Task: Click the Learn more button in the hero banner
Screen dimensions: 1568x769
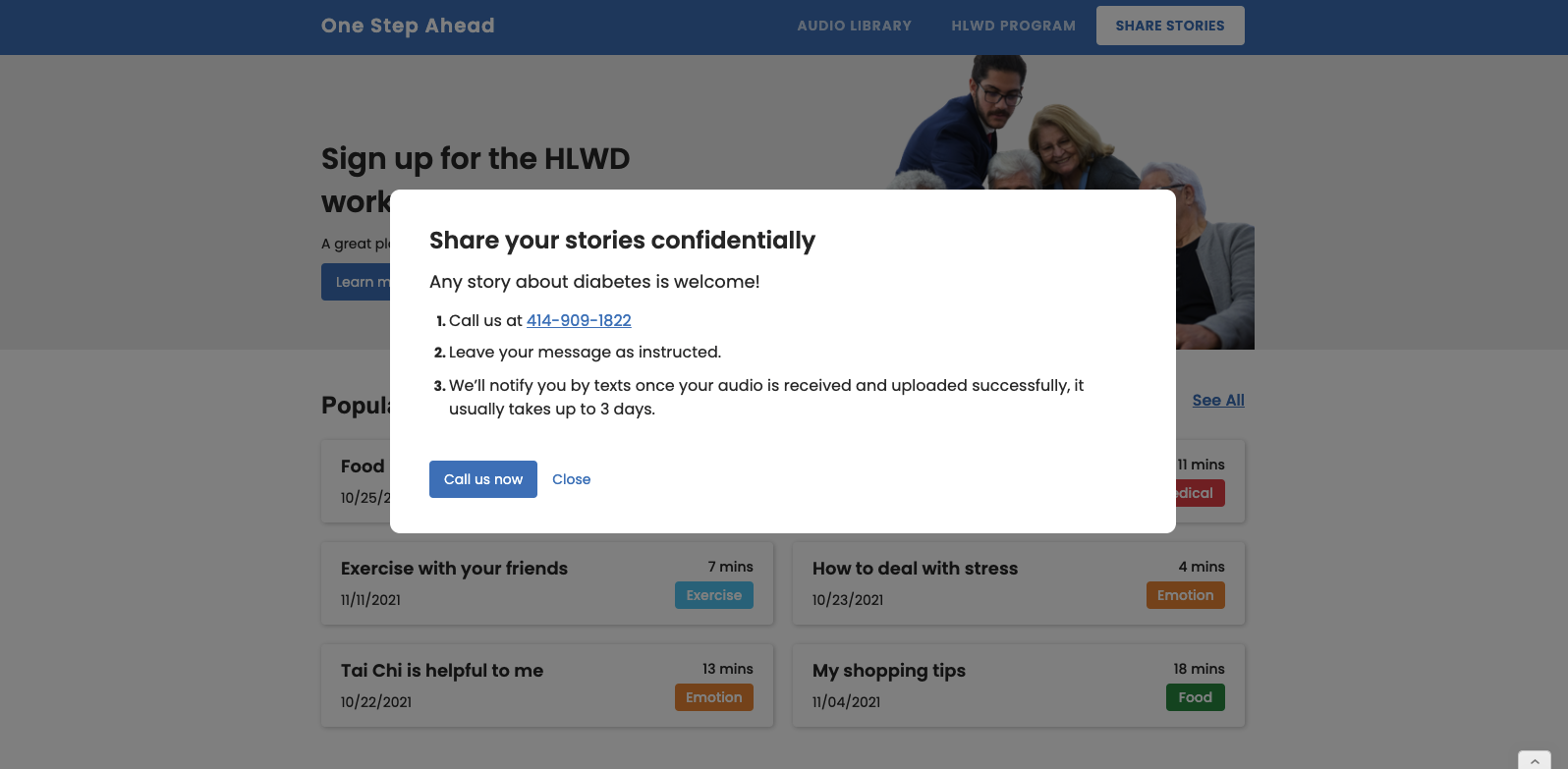Action: [356, 282]
